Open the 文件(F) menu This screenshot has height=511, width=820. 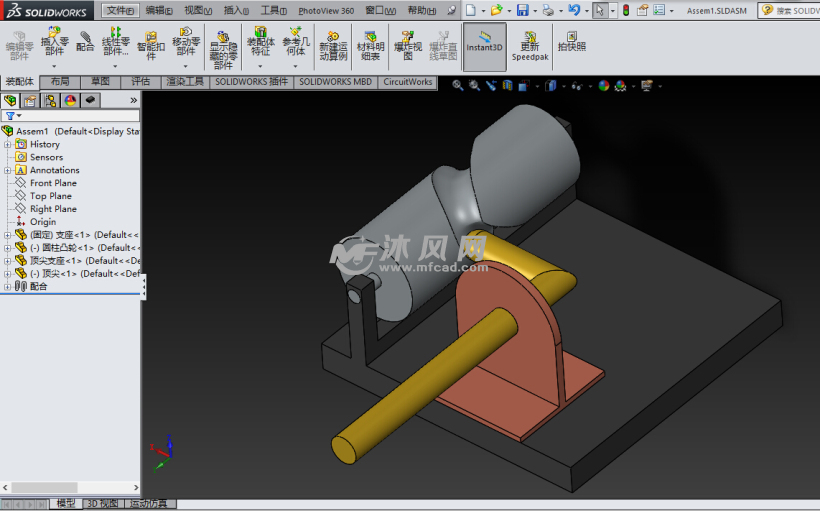tap(120, 10)
